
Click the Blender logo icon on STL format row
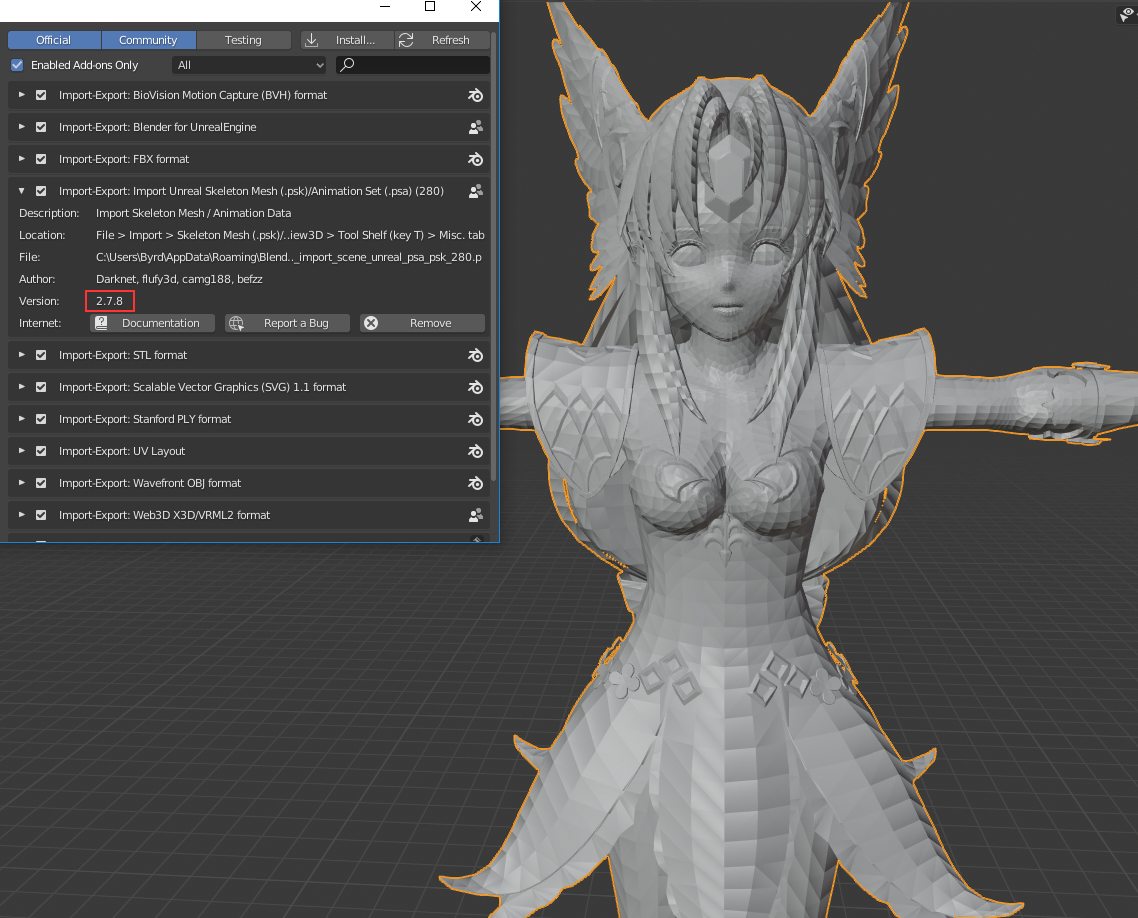(x=475, y=355)
